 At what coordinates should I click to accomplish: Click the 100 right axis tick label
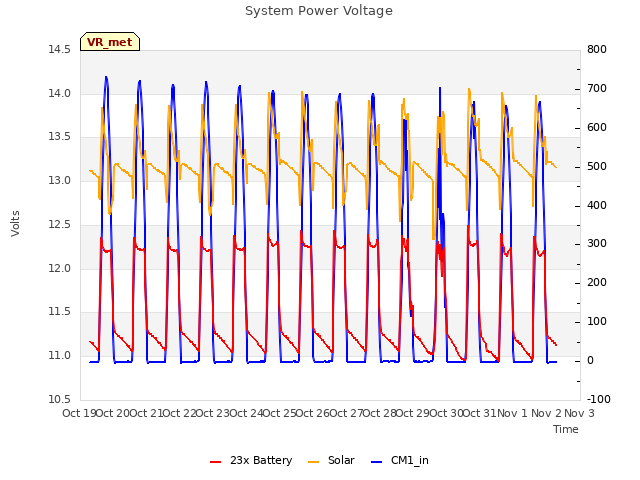[597, 322]
